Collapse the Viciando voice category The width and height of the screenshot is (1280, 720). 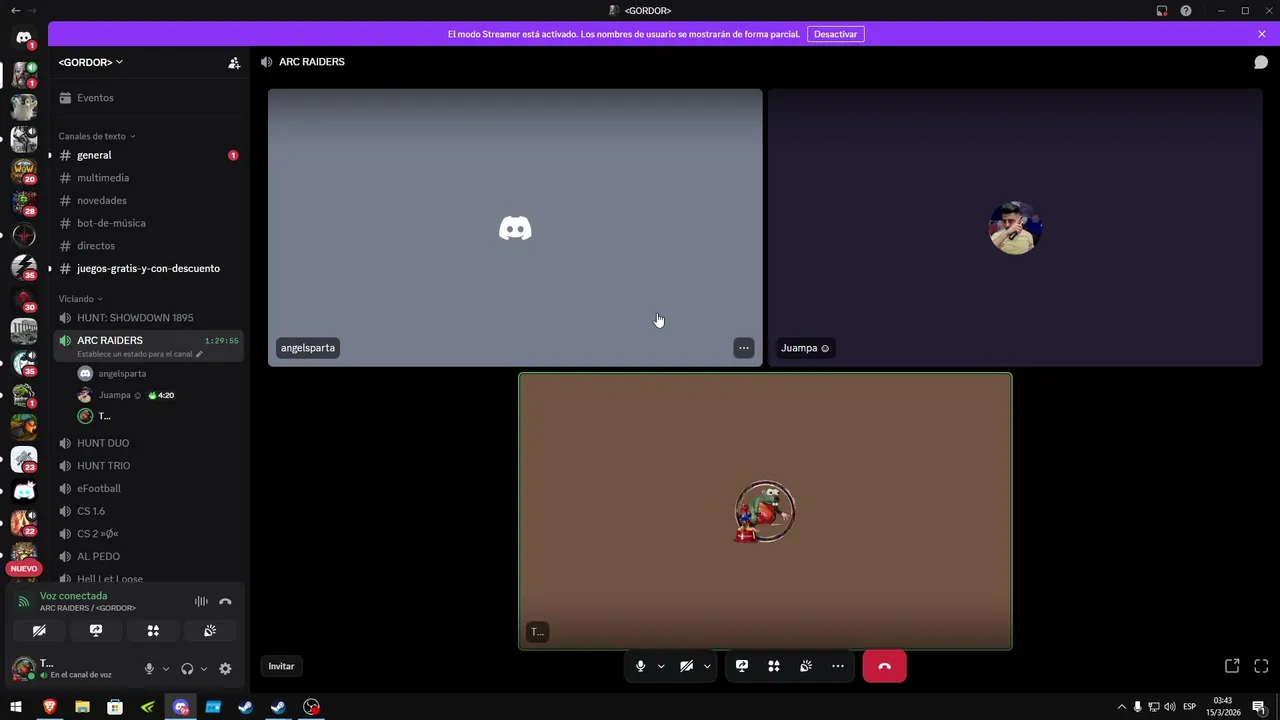[x=80, y=299]
